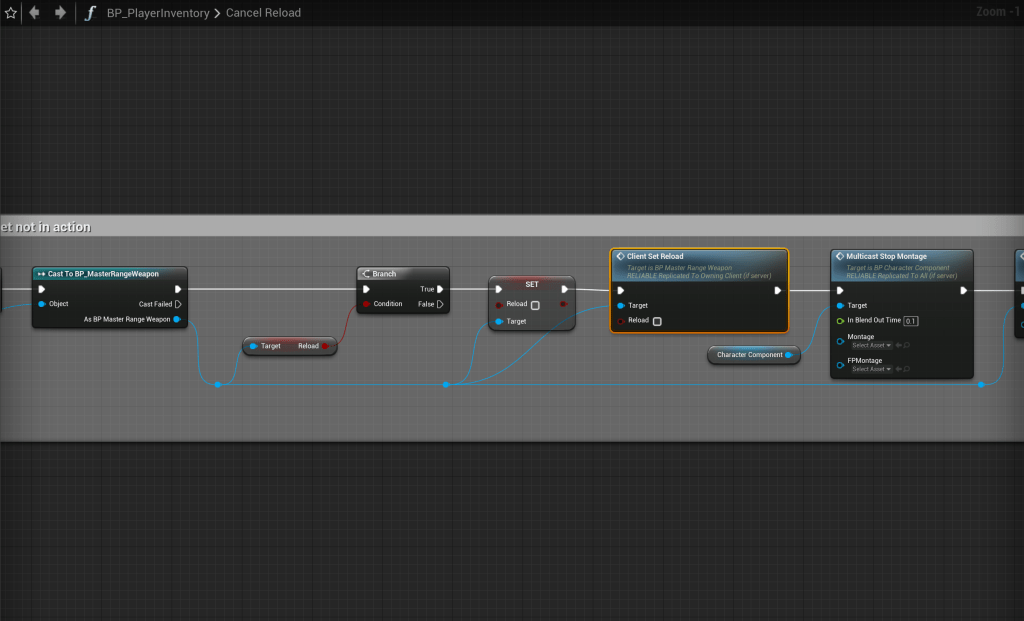
Task: Click the Client Set Reload node diamond icon
Action: (620, 256)
